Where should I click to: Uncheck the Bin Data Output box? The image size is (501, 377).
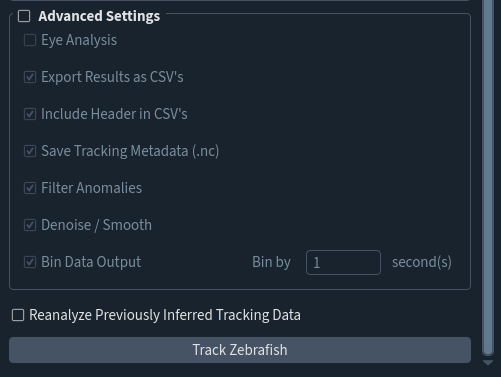30,262
